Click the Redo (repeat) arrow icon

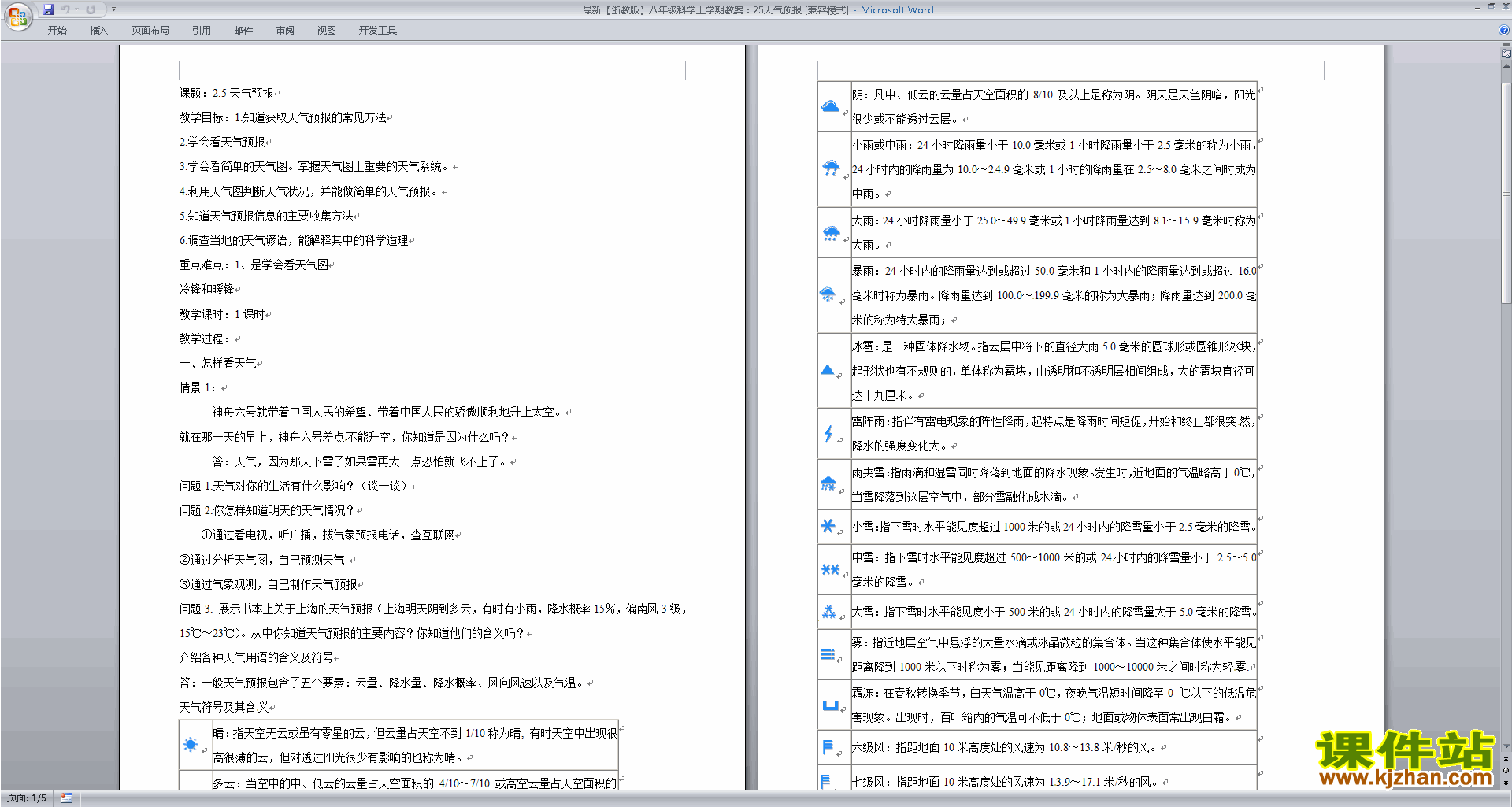(x=91, y=9)
